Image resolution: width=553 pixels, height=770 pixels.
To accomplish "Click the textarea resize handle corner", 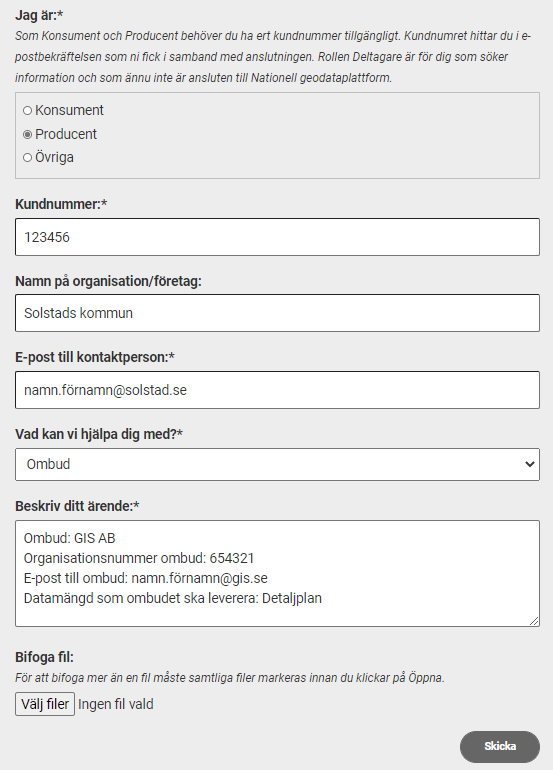I will click(x=534, y=622).
